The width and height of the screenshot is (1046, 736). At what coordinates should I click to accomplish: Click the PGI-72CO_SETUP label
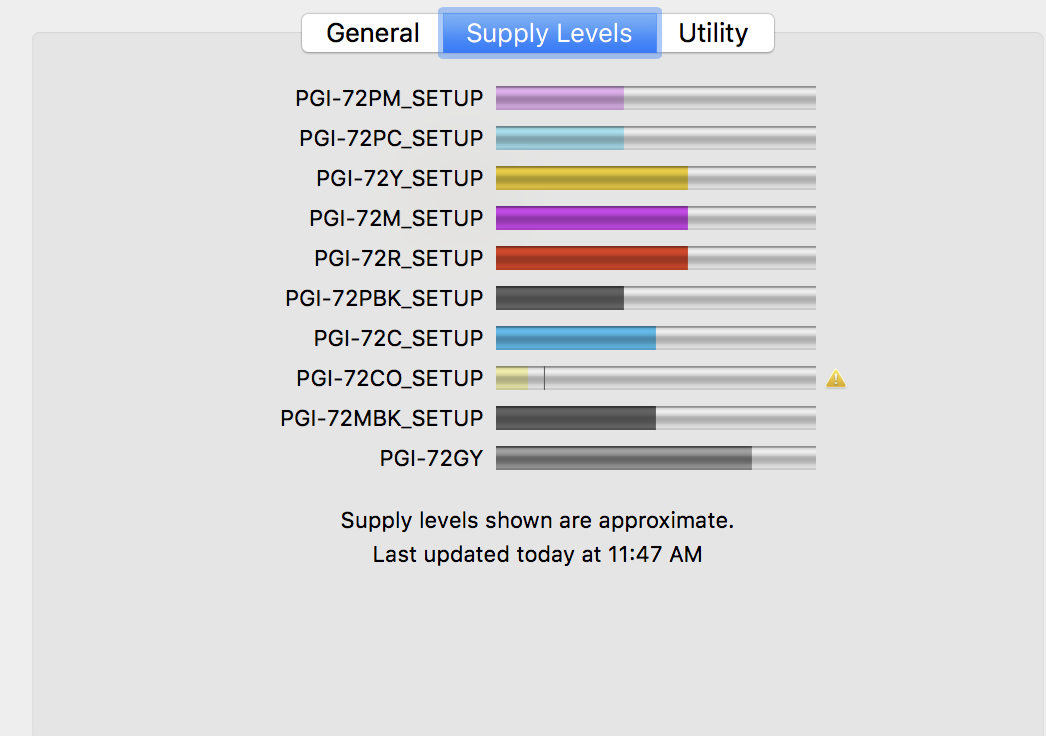tap(387, 378)
